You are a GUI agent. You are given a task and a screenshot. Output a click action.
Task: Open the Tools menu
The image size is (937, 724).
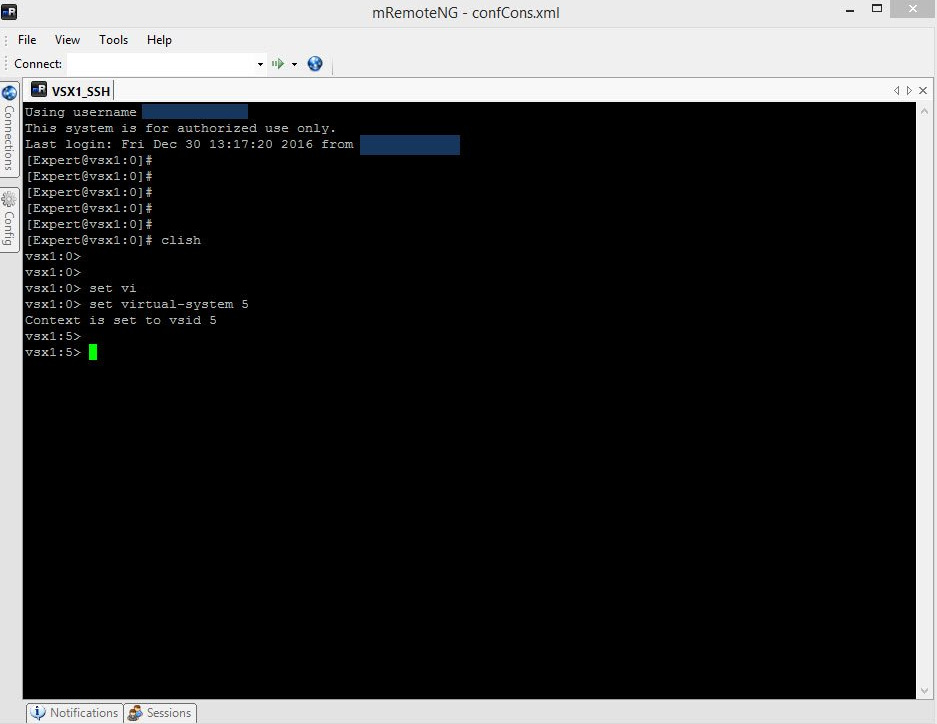pos(114,40)
